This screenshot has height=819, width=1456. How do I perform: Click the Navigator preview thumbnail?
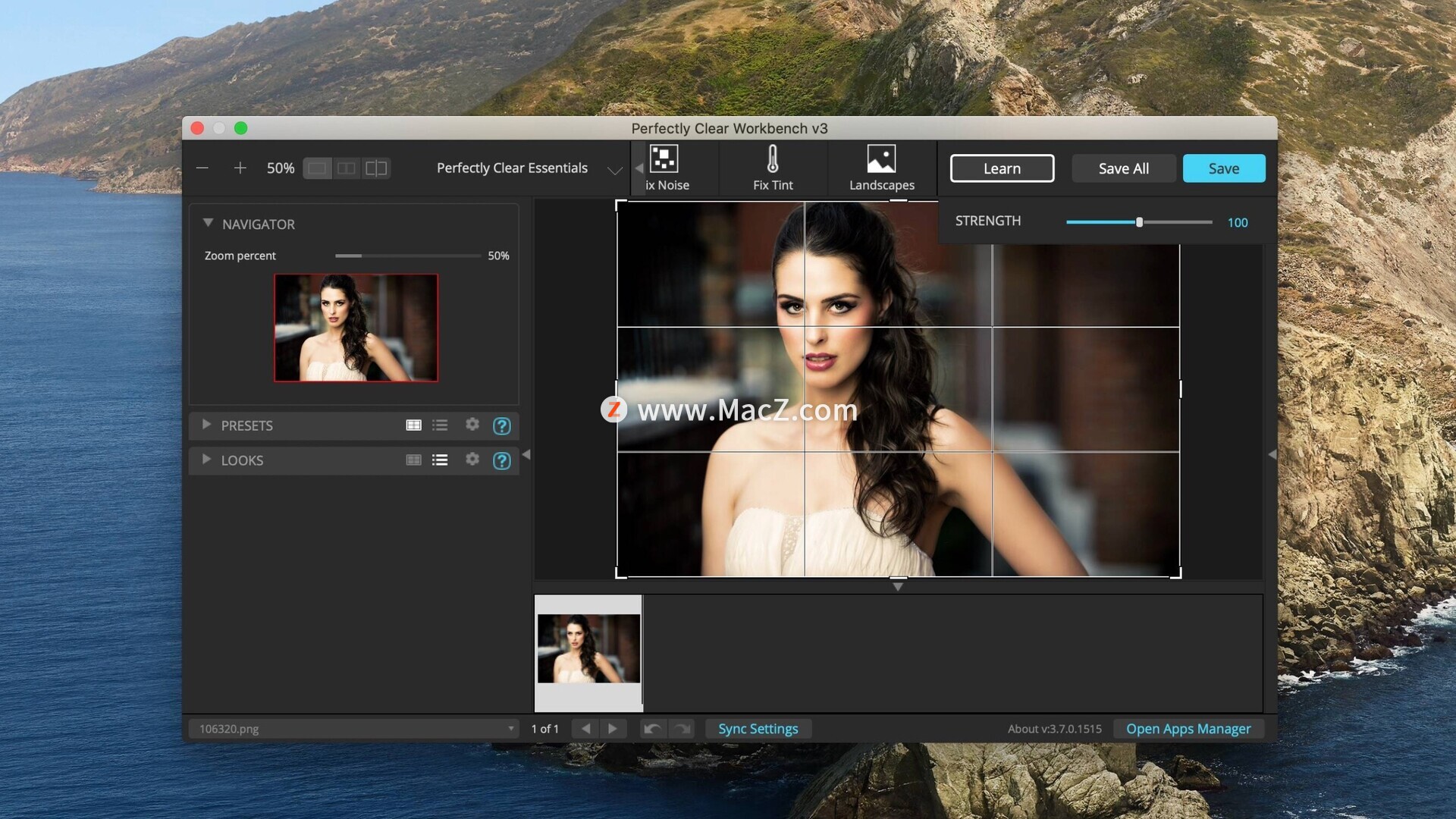(356, 328)
